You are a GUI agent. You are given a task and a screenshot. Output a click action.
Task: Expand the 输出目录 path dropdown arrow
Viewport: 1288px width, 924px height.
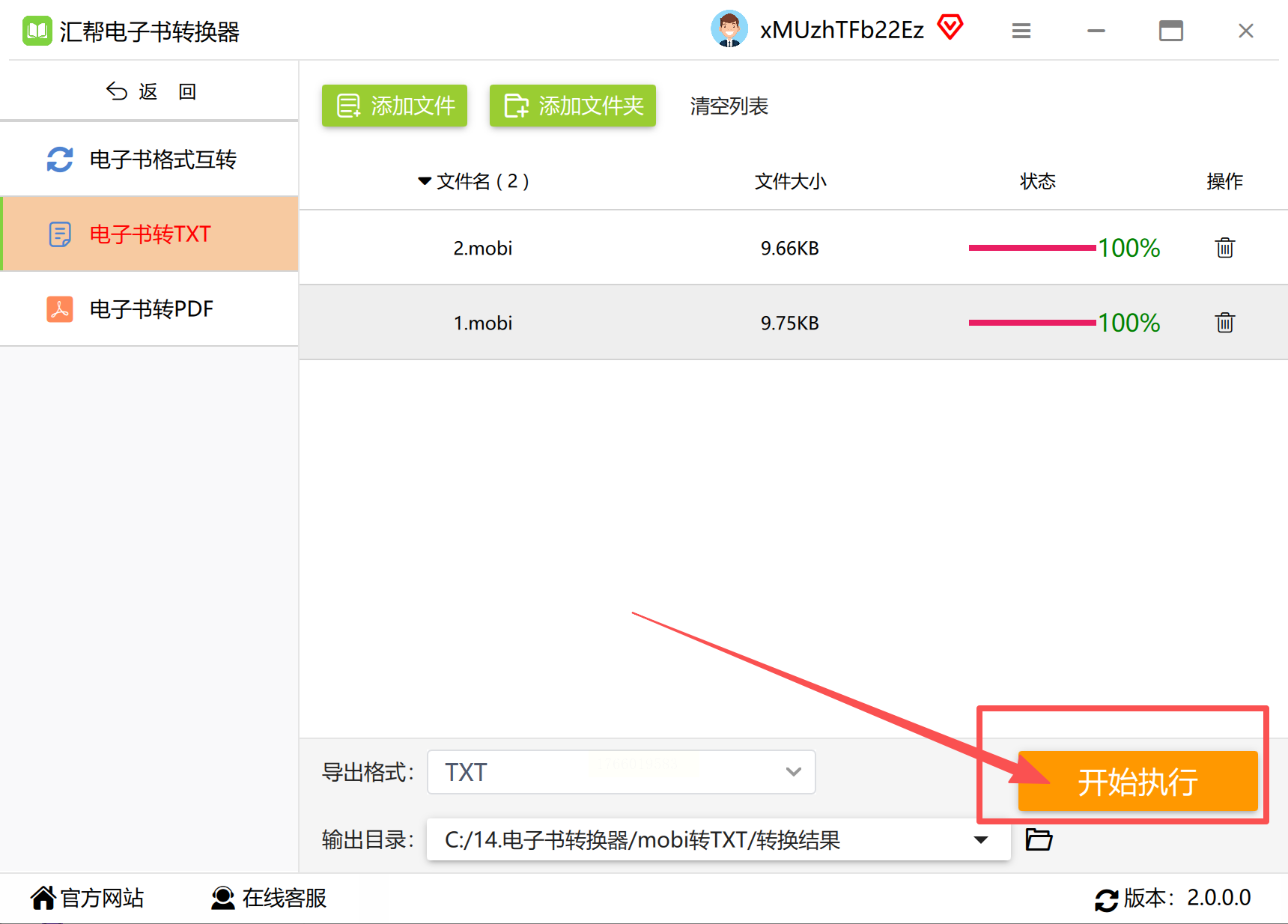point(980,839)
